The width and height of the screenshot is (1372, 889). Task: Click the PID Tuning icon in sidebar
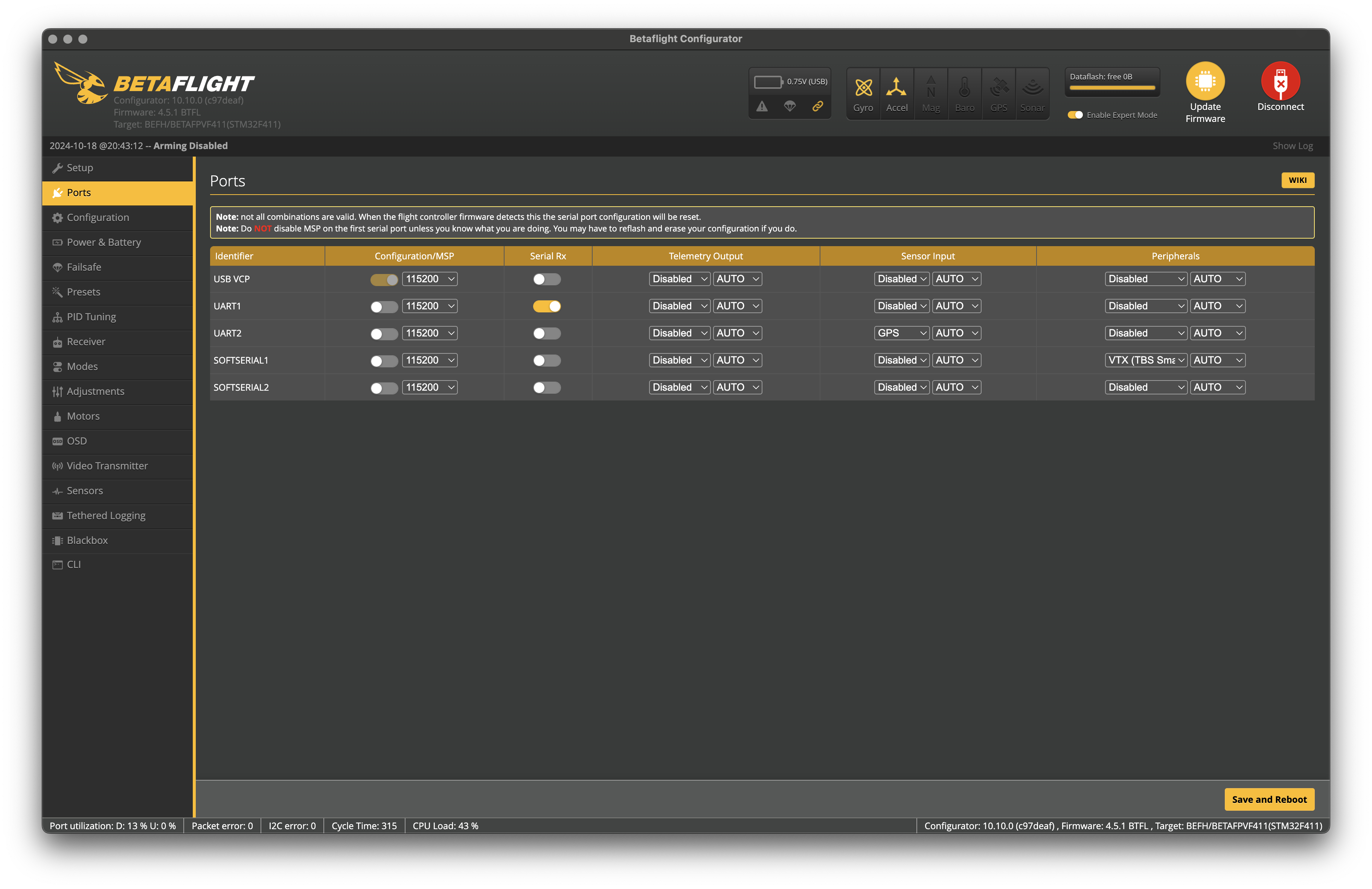(57, 317)
